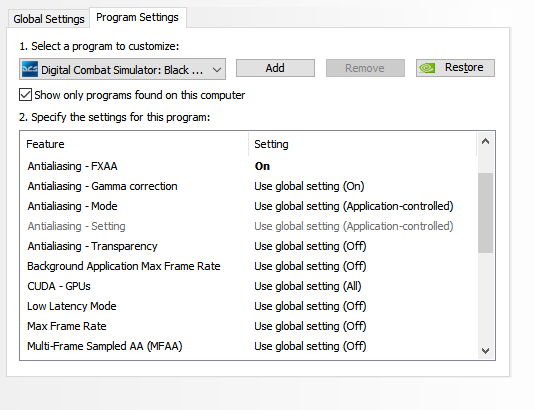Click the NVIDIA logo on Restore button
This screenshot has width=534, height=410.
point(427,68)
